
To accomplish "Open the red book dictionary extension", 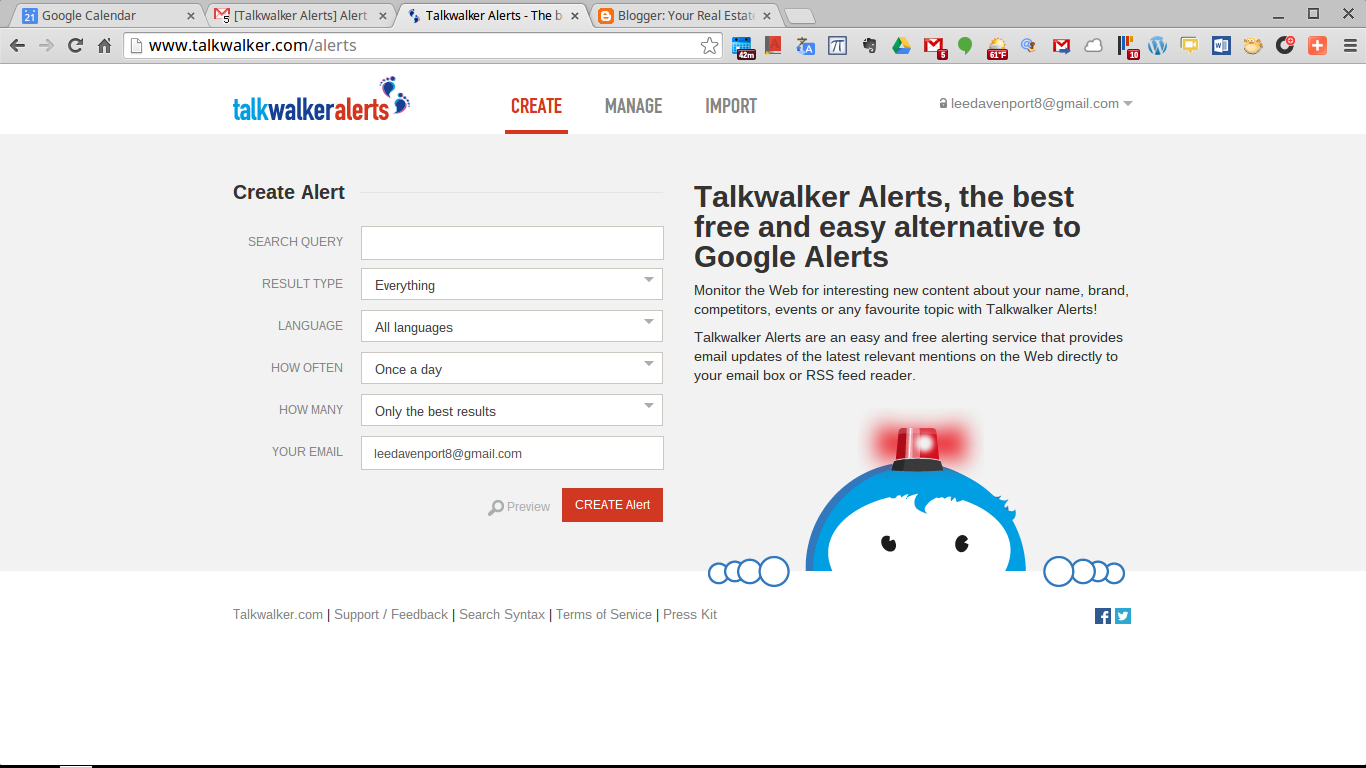I will [773, 45].
